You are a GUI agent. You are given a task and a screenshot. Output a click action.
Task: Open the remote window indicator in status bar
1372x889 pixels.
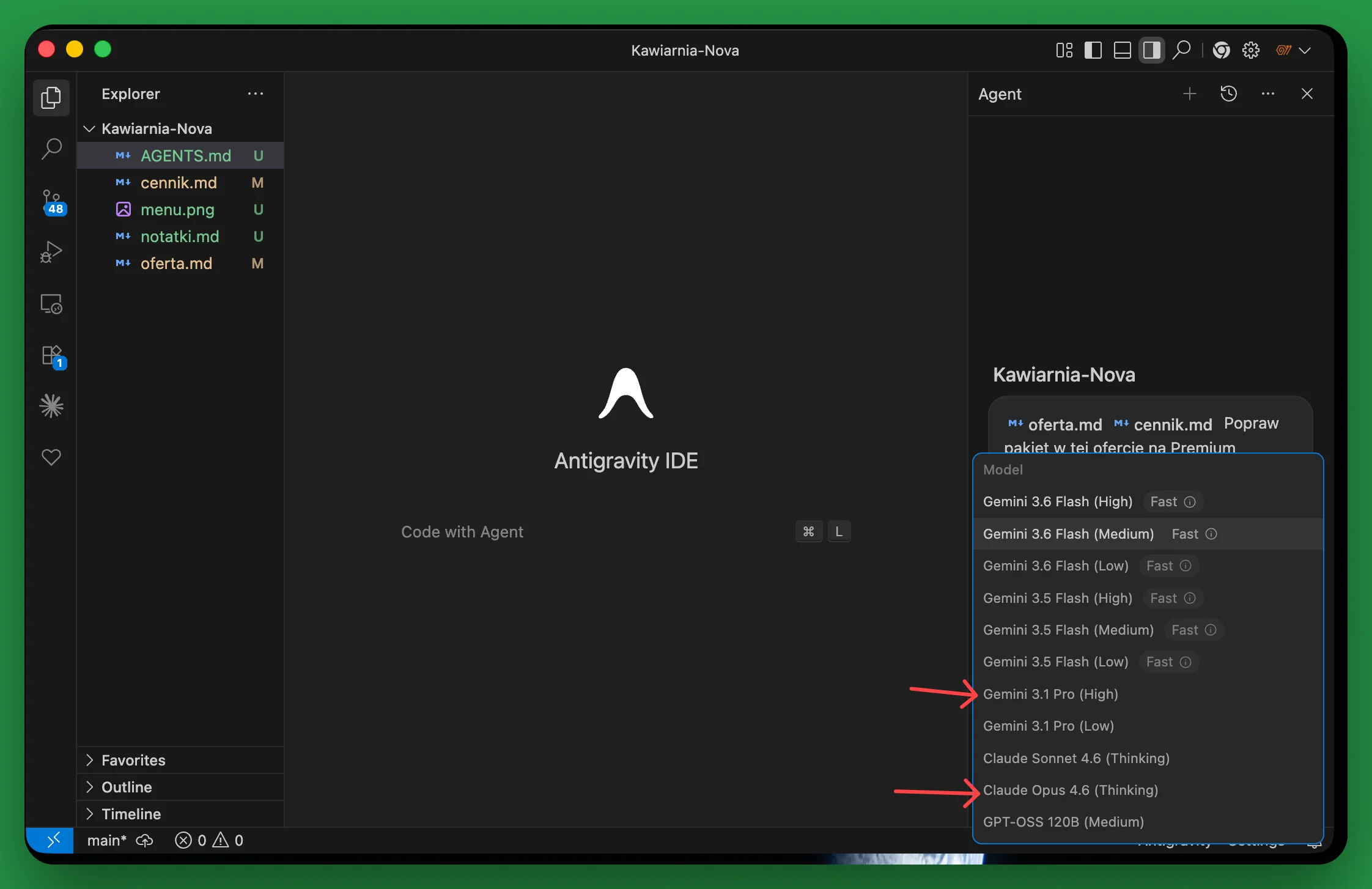tap(50, 840)
